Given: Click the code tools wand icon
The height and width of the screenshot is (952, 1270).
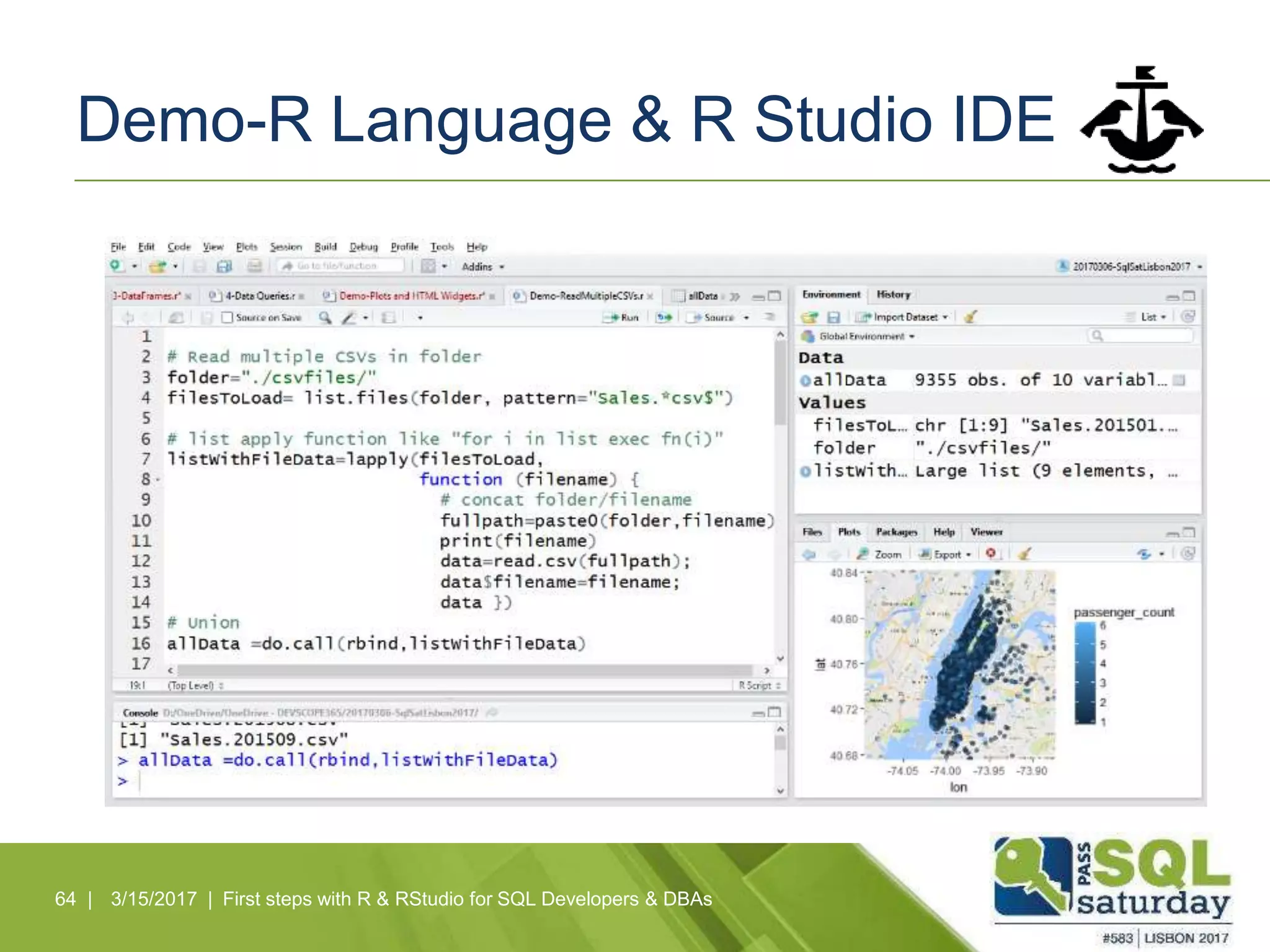Looking at the screenshot, I should 350,317.
